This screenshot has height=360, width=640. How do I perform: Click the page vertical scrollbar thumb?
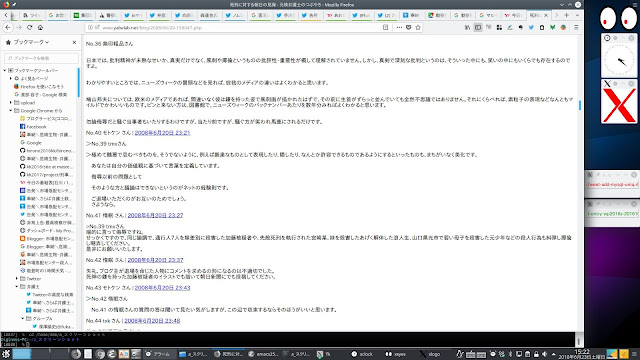(x=580, y=105)
